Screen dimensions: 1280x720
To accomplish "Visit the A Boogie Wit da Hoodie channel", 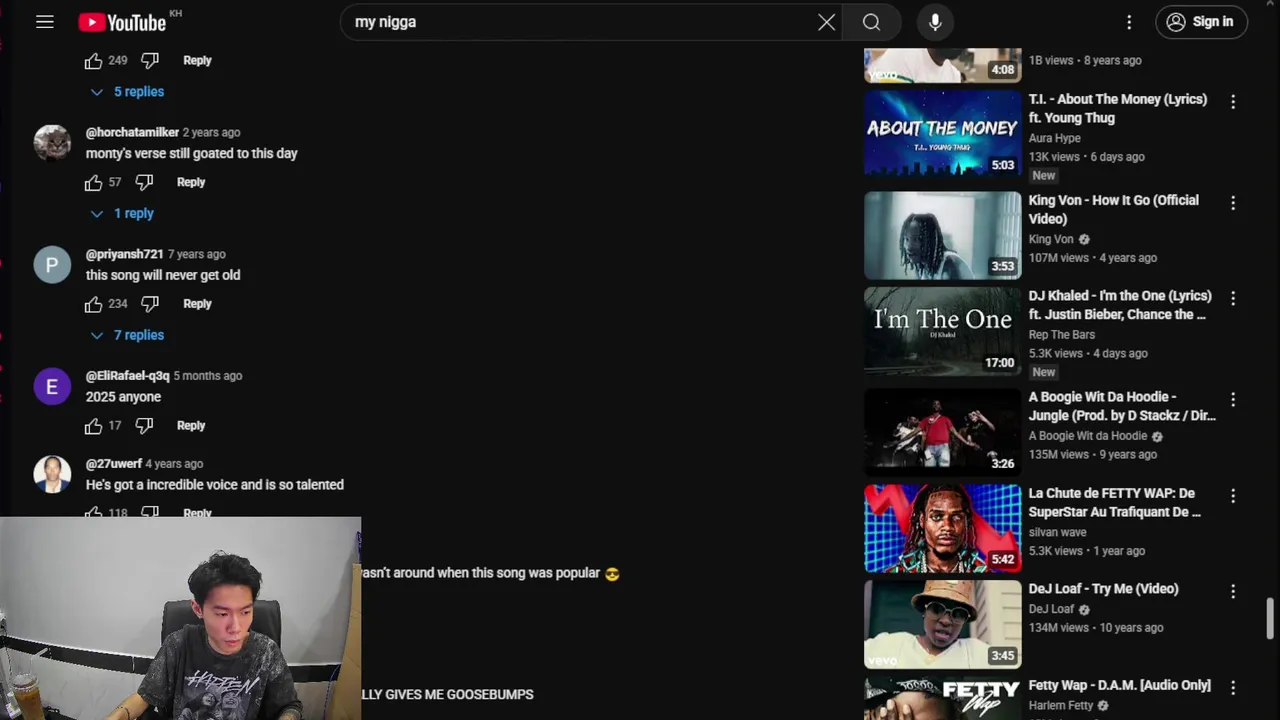I will [x=1088, y=436].
